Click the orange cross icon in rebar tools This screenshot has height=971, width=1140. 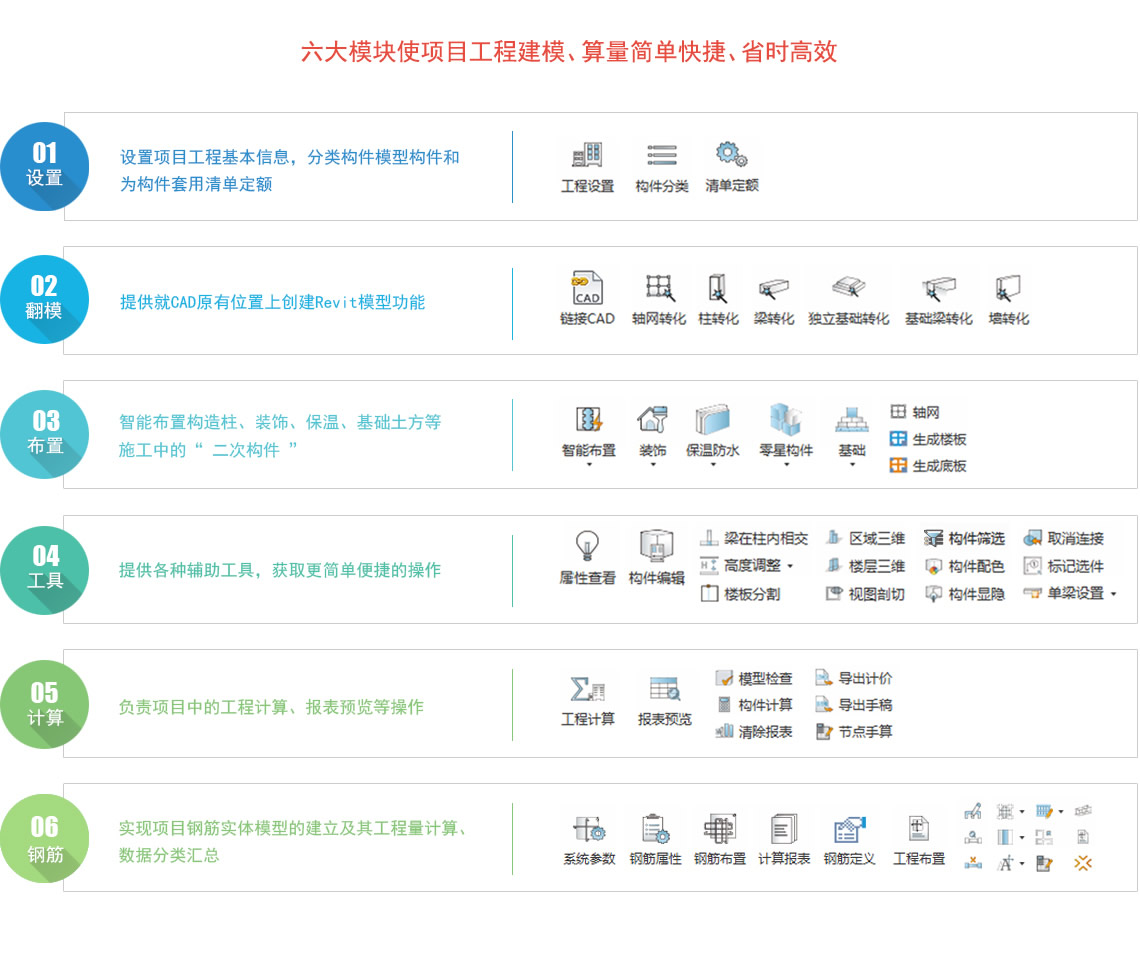pos(1083,863)
